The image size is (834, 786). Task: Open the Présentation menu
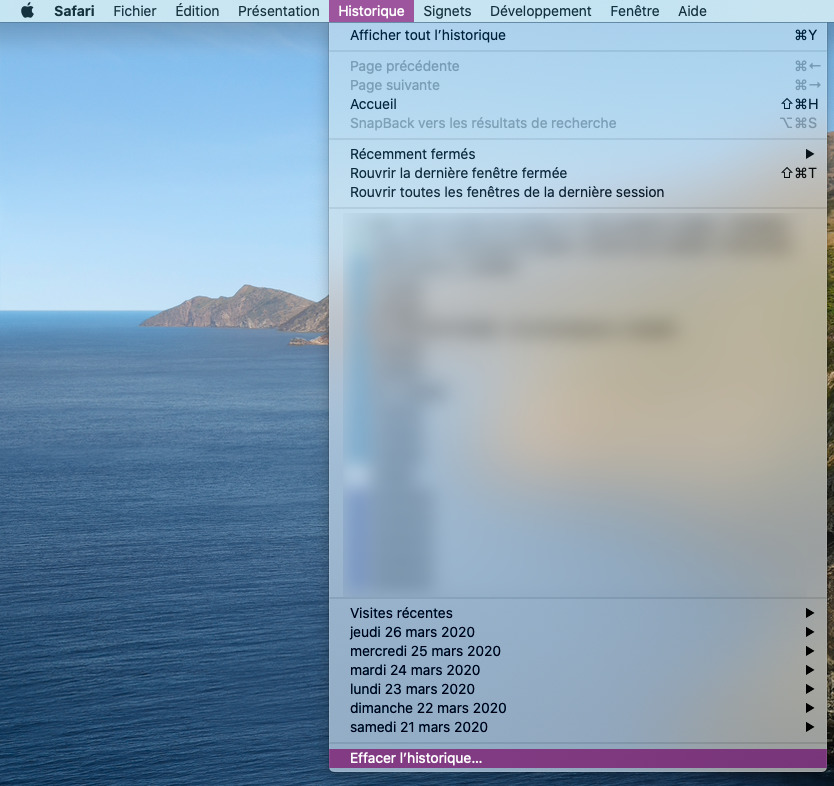278,11
